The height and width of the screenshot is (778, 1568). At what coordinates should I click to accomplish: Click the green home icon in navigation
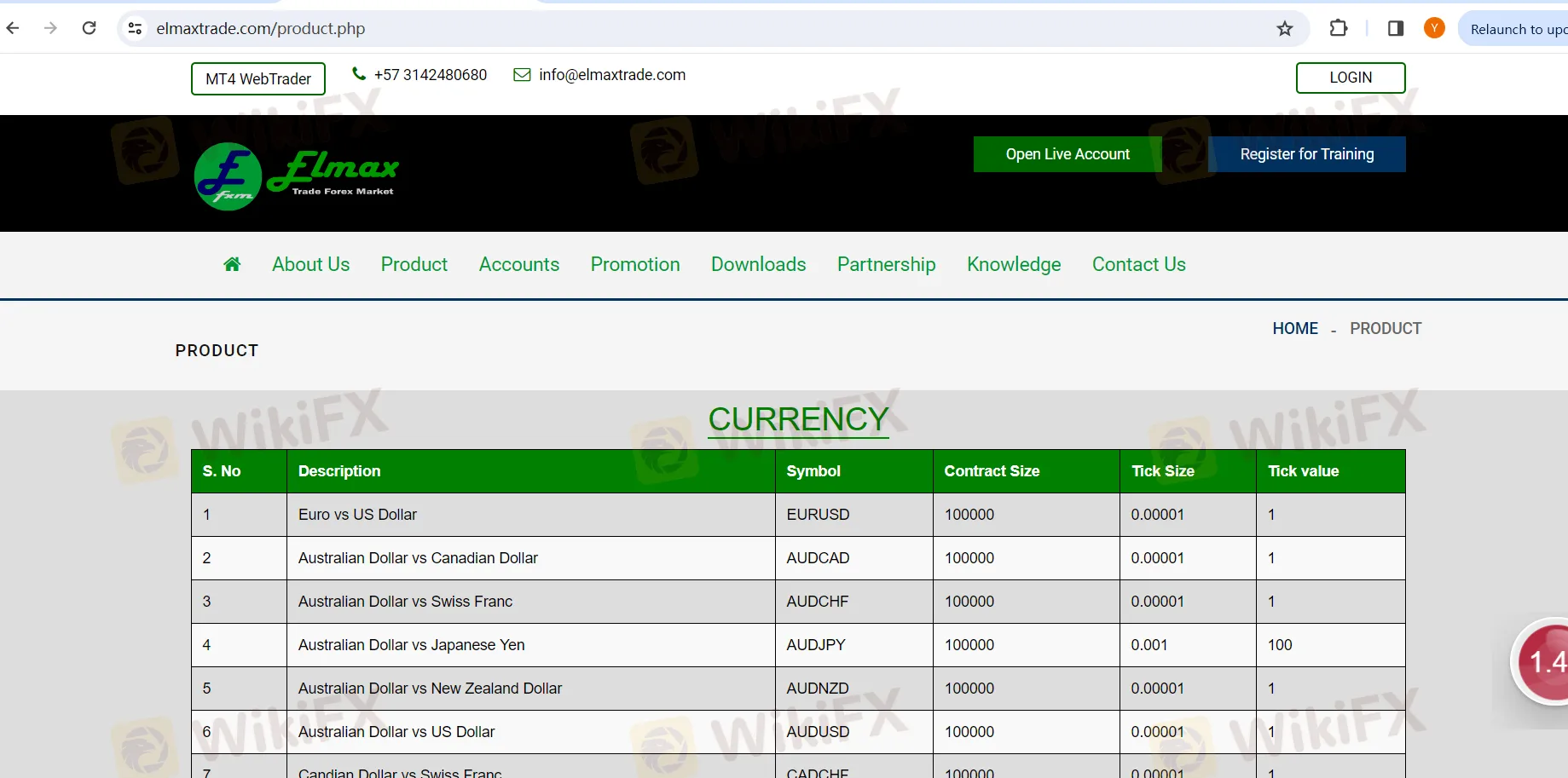pyautogui.click(x=232, y=264)
